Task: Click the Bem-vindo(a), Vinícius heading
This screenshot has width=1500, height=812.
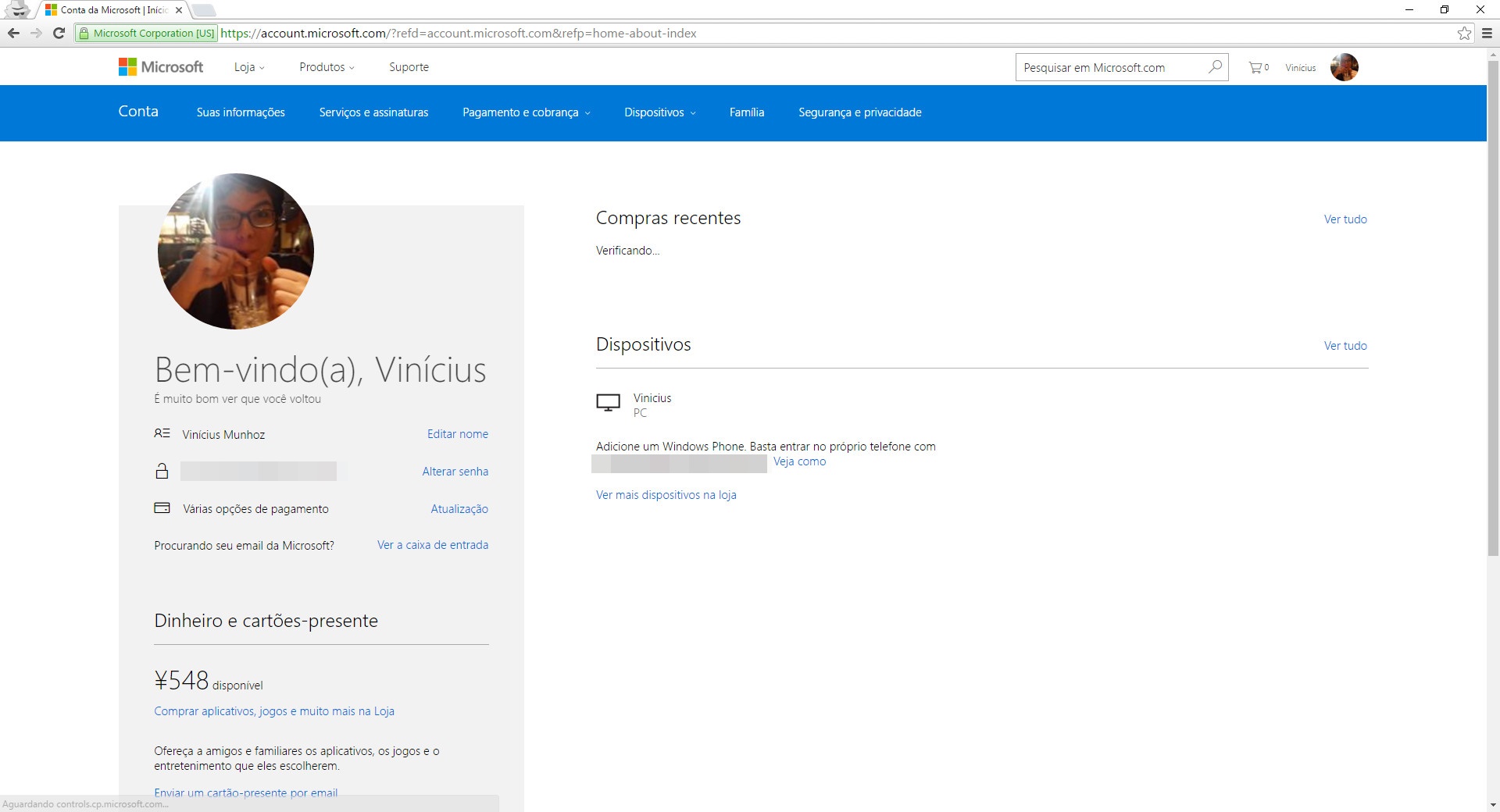Action: coord(320,369)
